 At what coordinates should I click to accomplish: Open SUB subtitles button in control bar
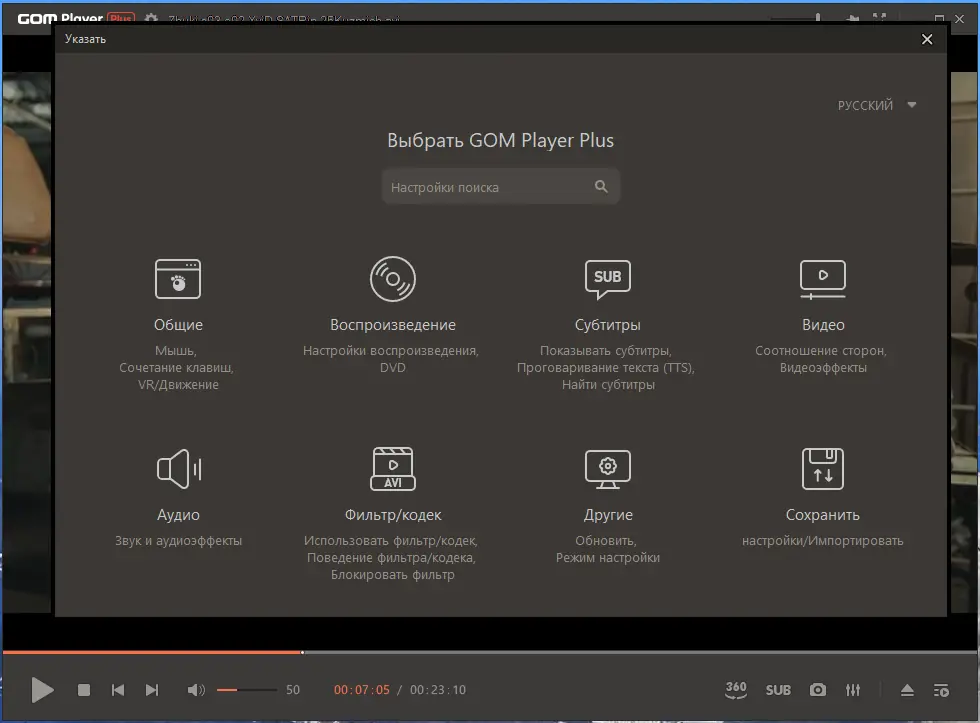[x=778, y=690]
